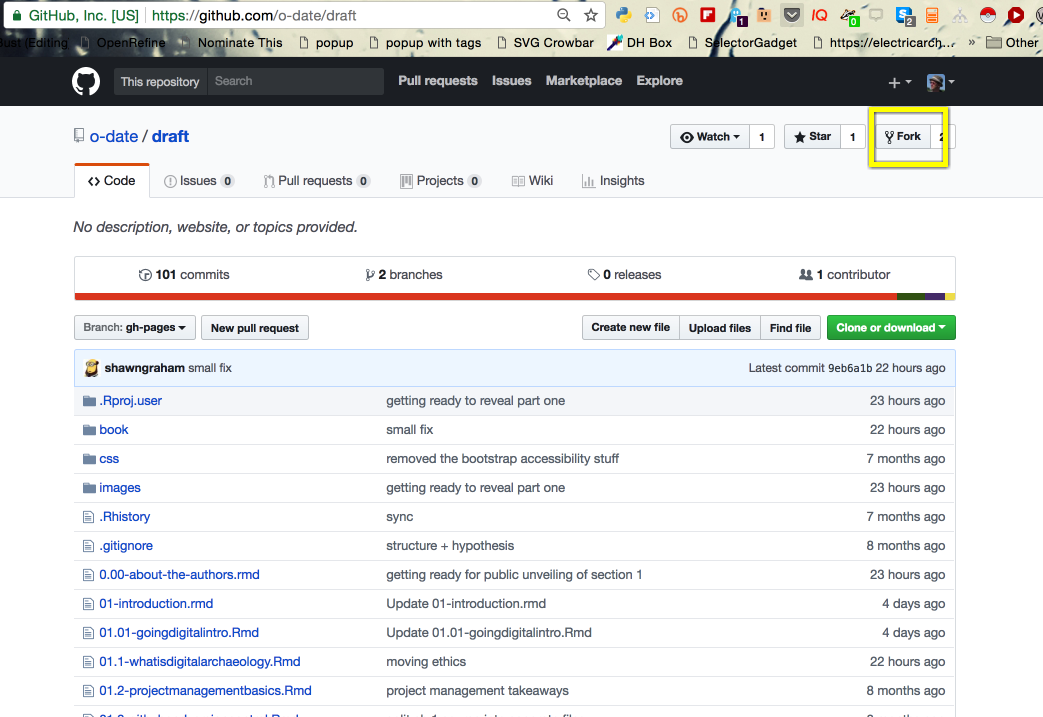Expand the Clone or download dropdown
Screen dimensions: 1043x717
[x=891, y=327]
